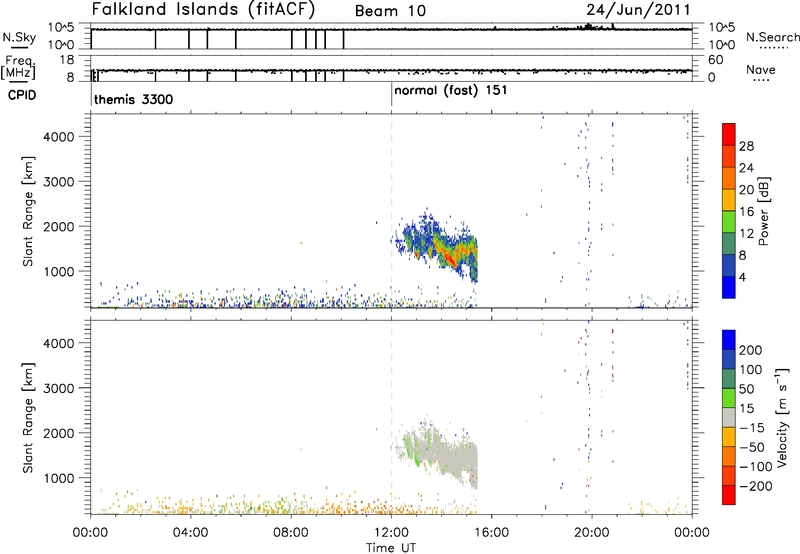
Task: Click the 'normal (fast) 151' CPID label
Action: [x=451, y=91]
